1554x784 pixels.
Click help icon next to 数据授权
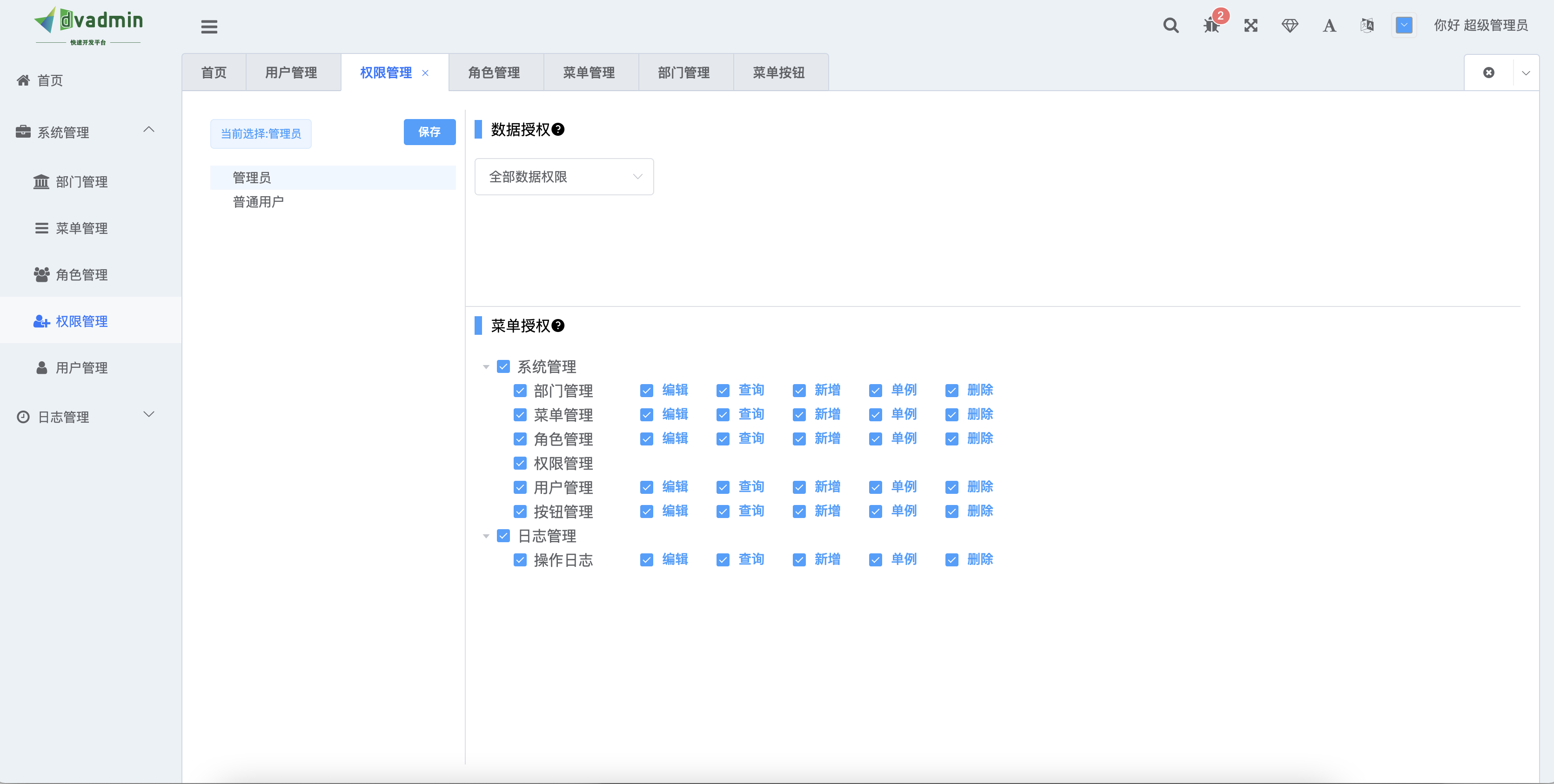(558, 129)
